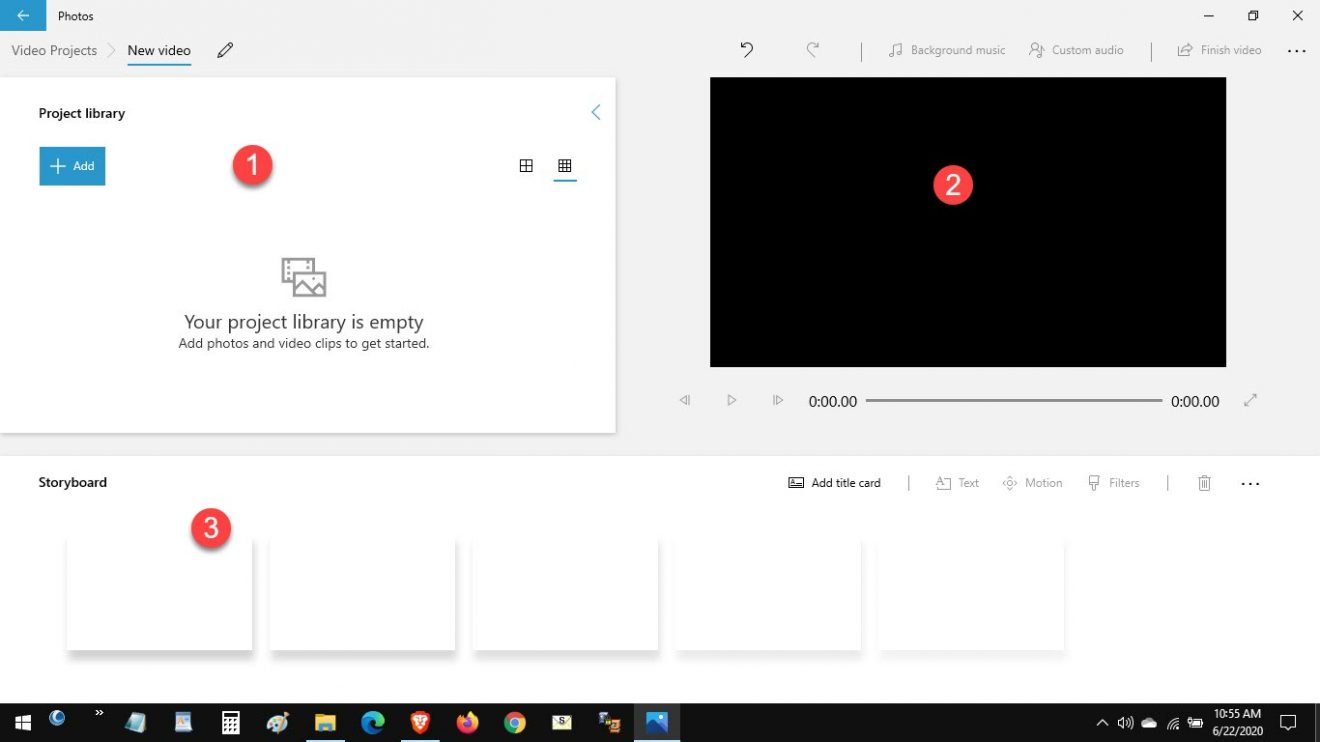Screen dimensions: 1320x742
Task: Play the video preview
Action: coord(732,400)
